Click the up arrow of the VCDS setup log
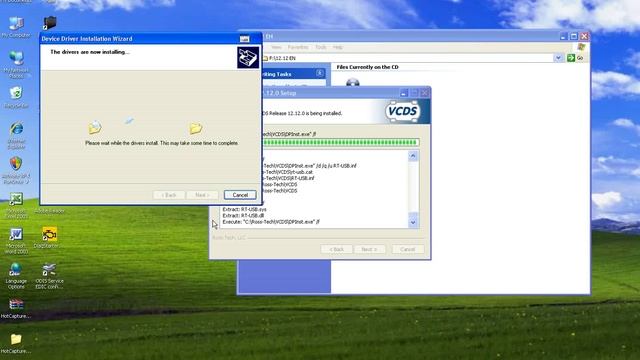 tap(413, 156)
